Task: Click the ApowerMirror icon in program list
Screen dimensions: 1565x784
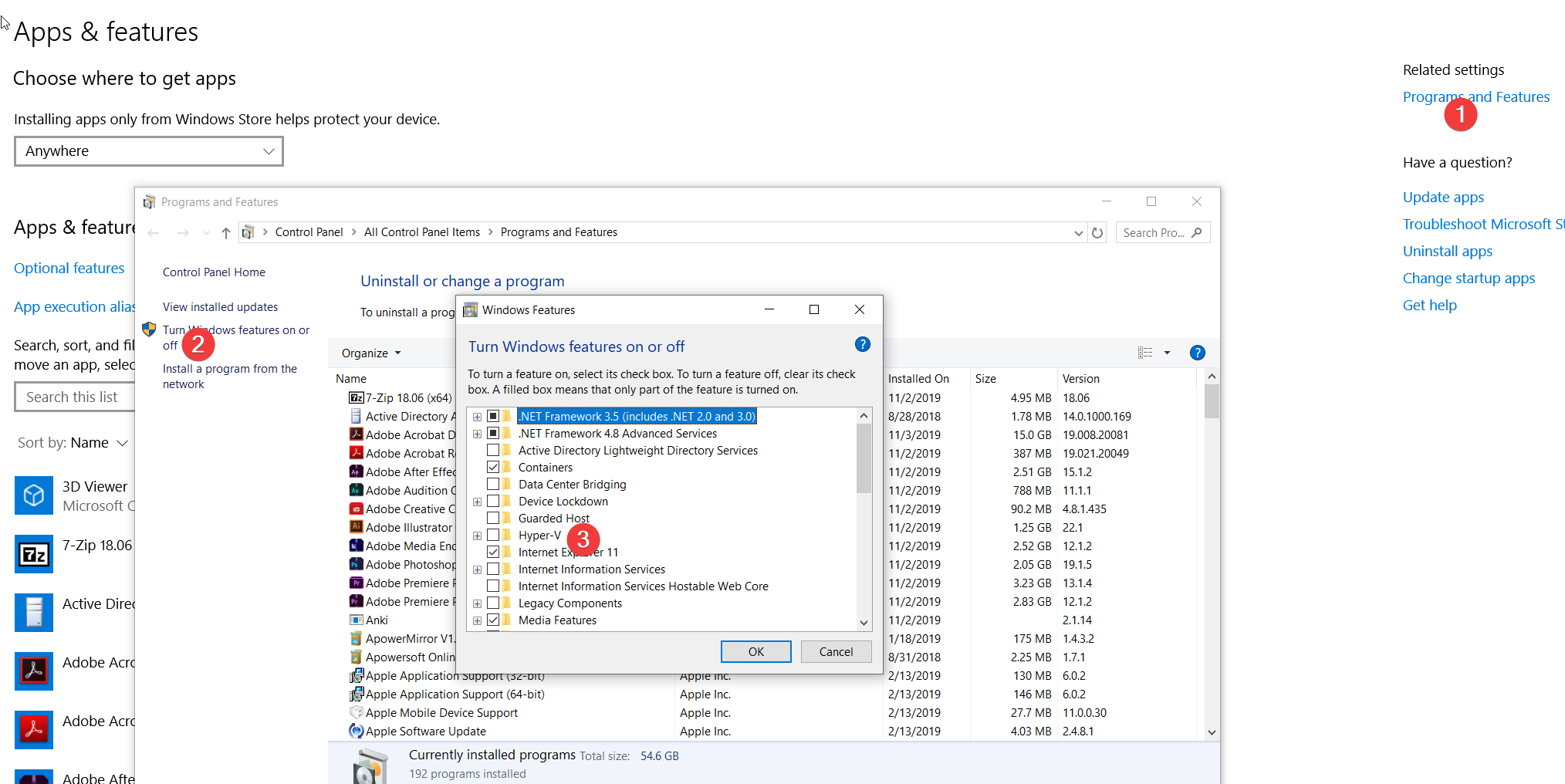Action: pos(357,638)
